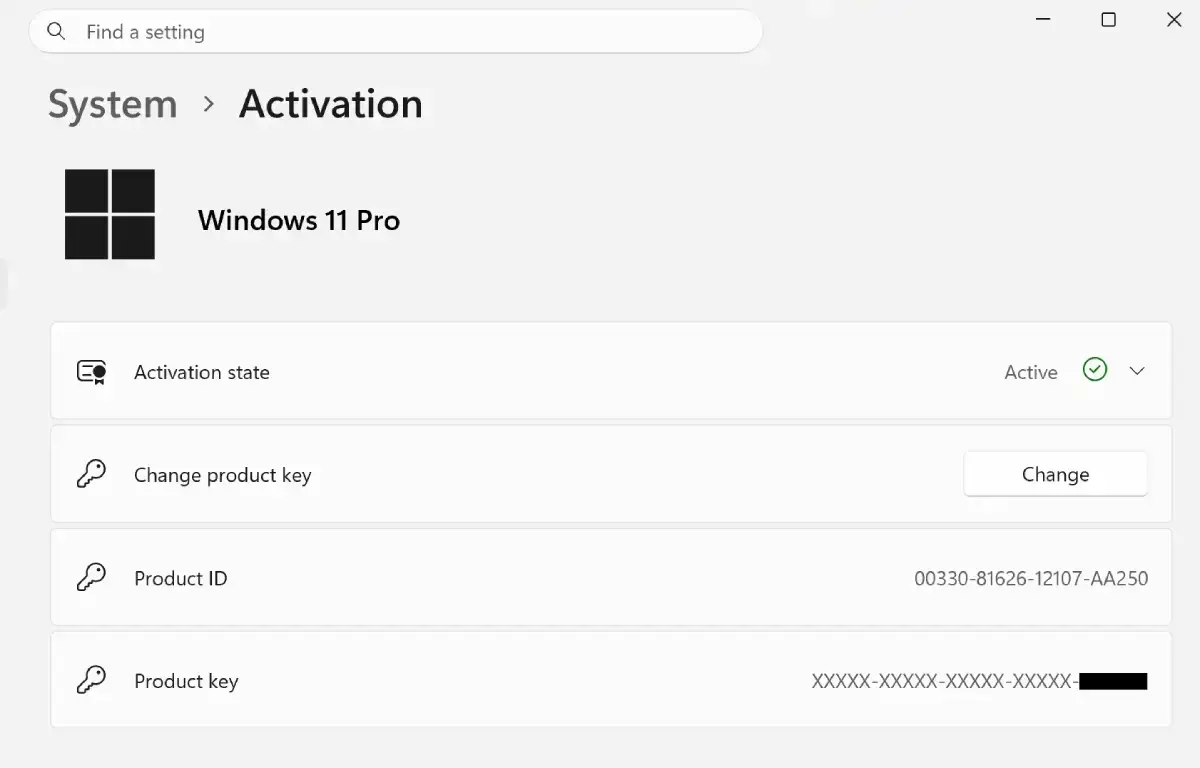Click the search magnifier icon
Viewport: 1200px width, 768px height.
[x=57, y=32]
